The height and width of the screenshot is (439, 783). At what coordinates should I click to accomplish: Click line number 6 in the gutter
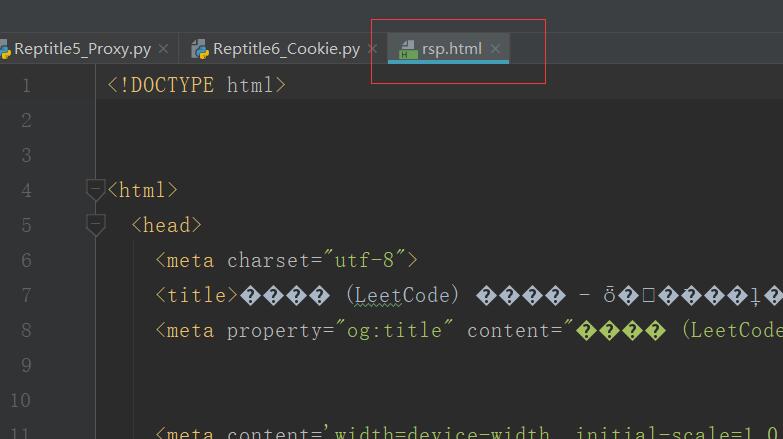[25, 260]
